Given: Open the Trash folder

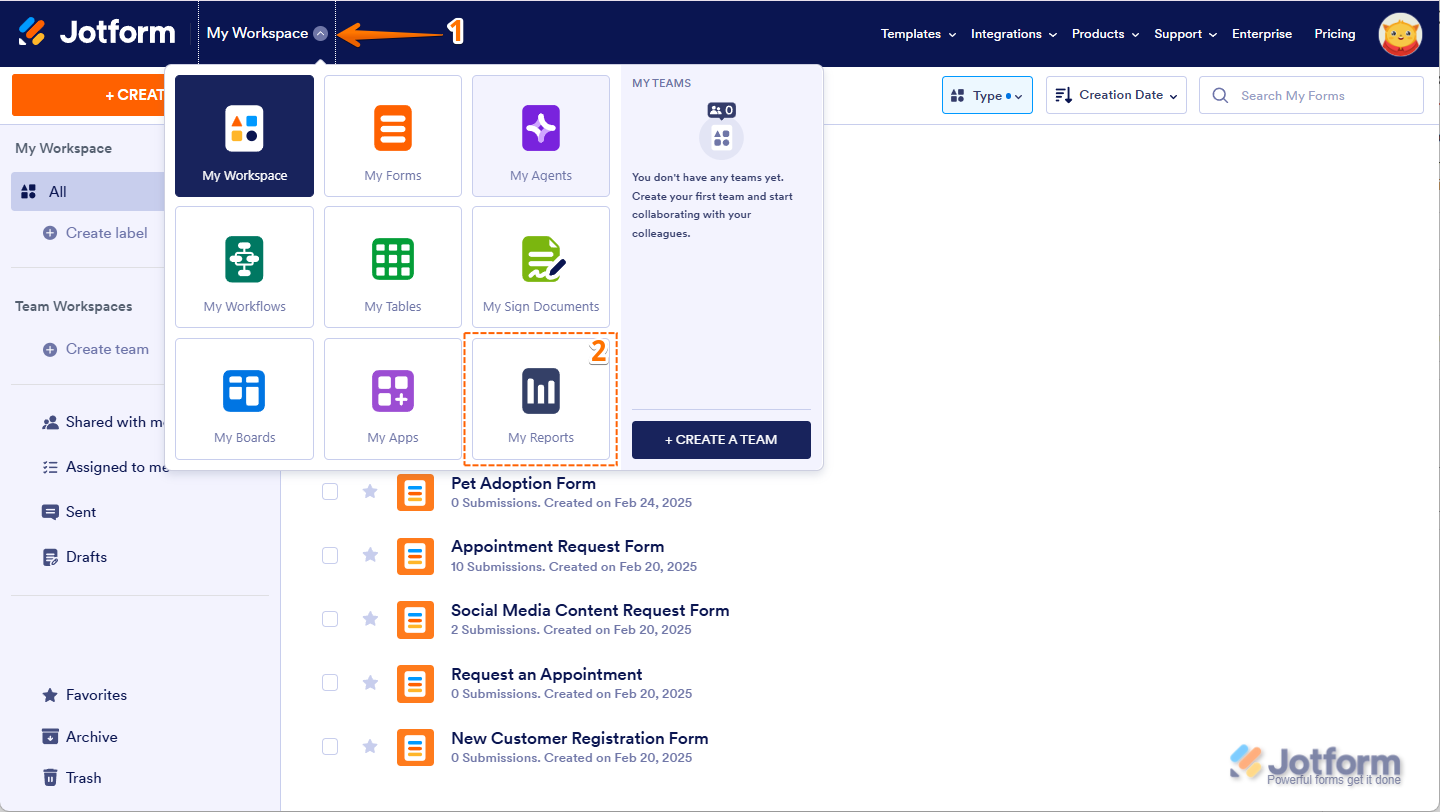Looking at the screenshot, I should (71, 778).
